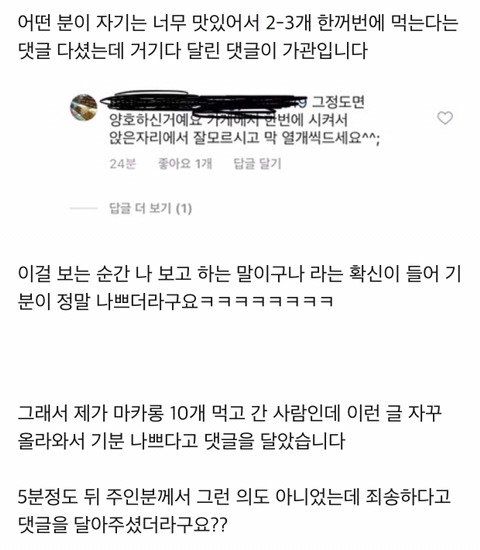This screenshot has height=550, width=480.
Task: Click the line '분이 정말 나쁘더라구요ㅋㅋㅋ'
Action: point(175,301)
